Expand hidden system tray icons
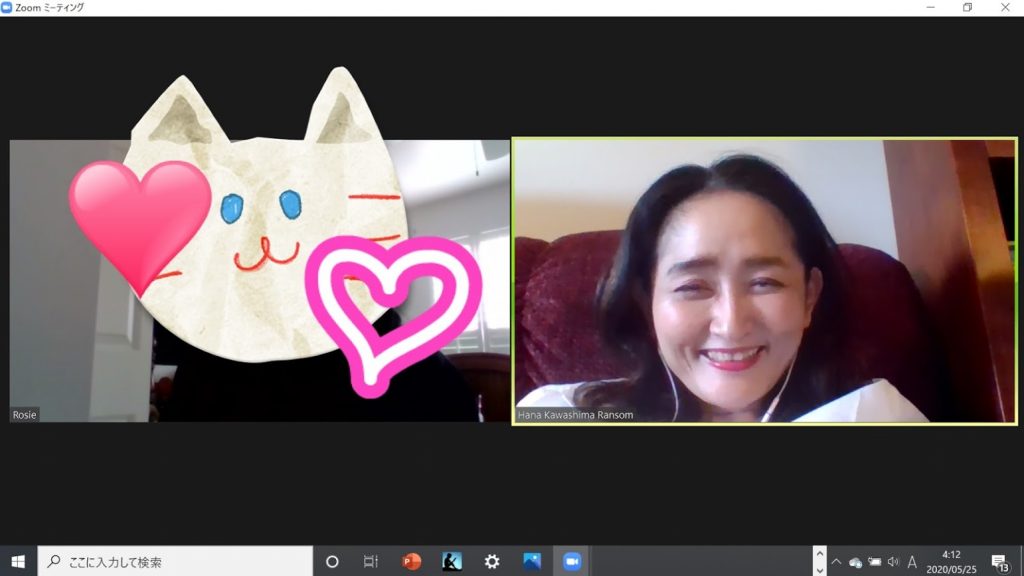The width and height of the screenshot is (1024, 576). pyautogui.click(x=836, y=562)
